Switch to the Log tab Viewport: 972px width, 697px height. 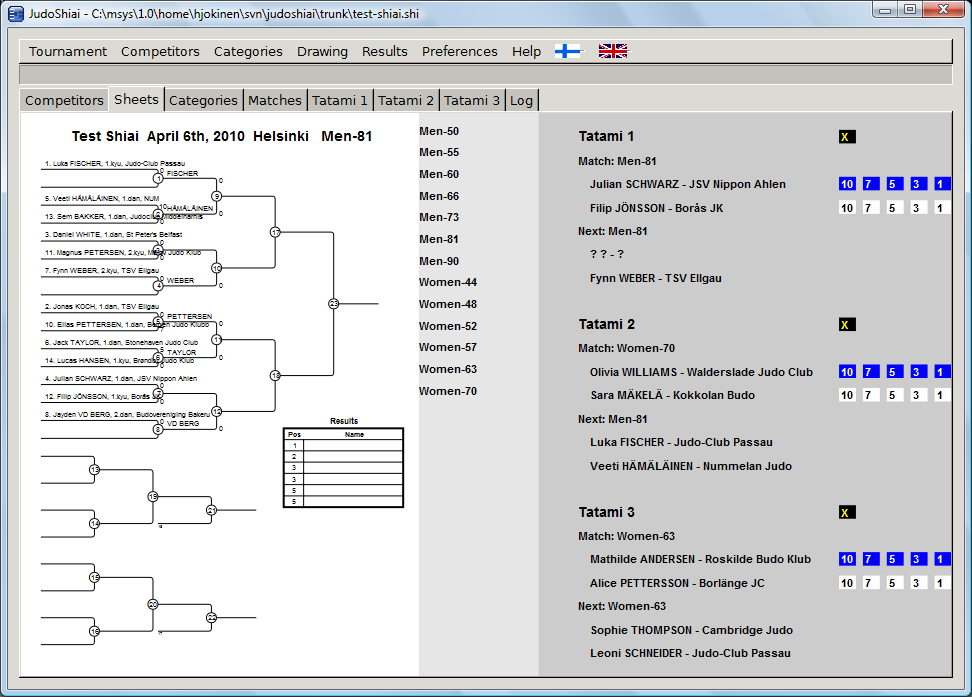pos(521,100)
